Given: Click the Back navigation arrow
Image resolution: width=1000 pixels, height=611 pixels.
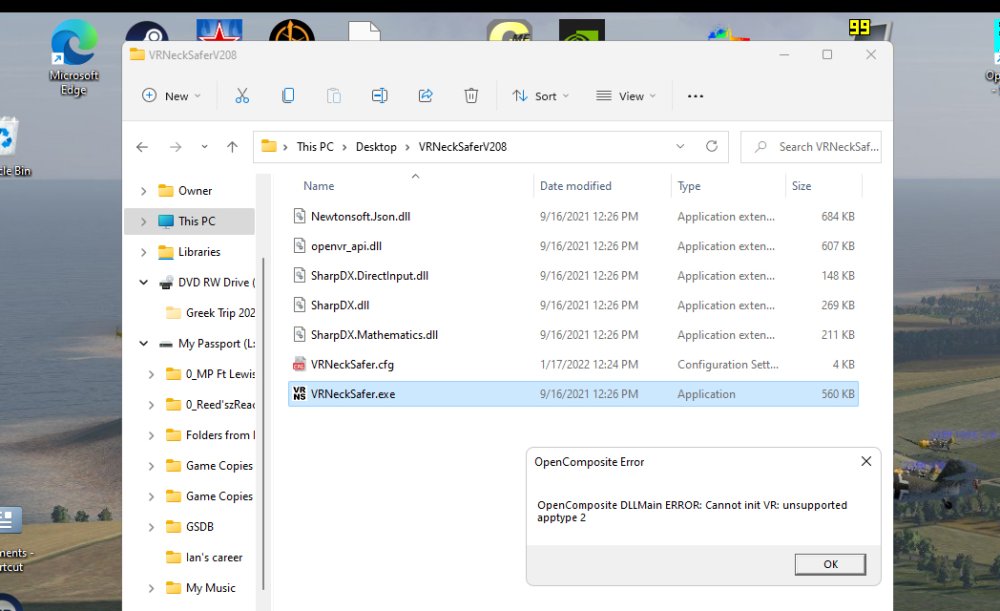Looking at the screenshot, I should point(142,147).
